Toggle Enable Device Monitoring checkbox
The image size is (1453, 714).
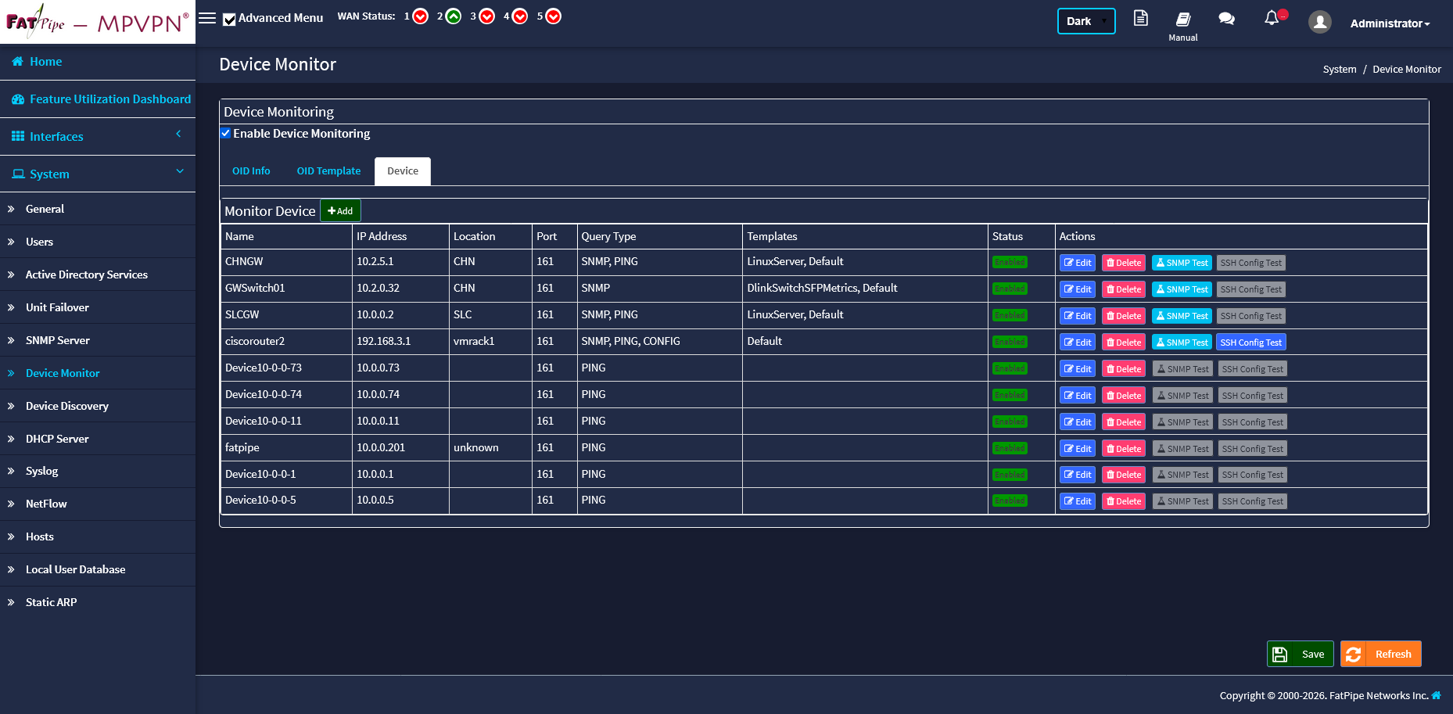pyautogui.click(x=226, y=133)
